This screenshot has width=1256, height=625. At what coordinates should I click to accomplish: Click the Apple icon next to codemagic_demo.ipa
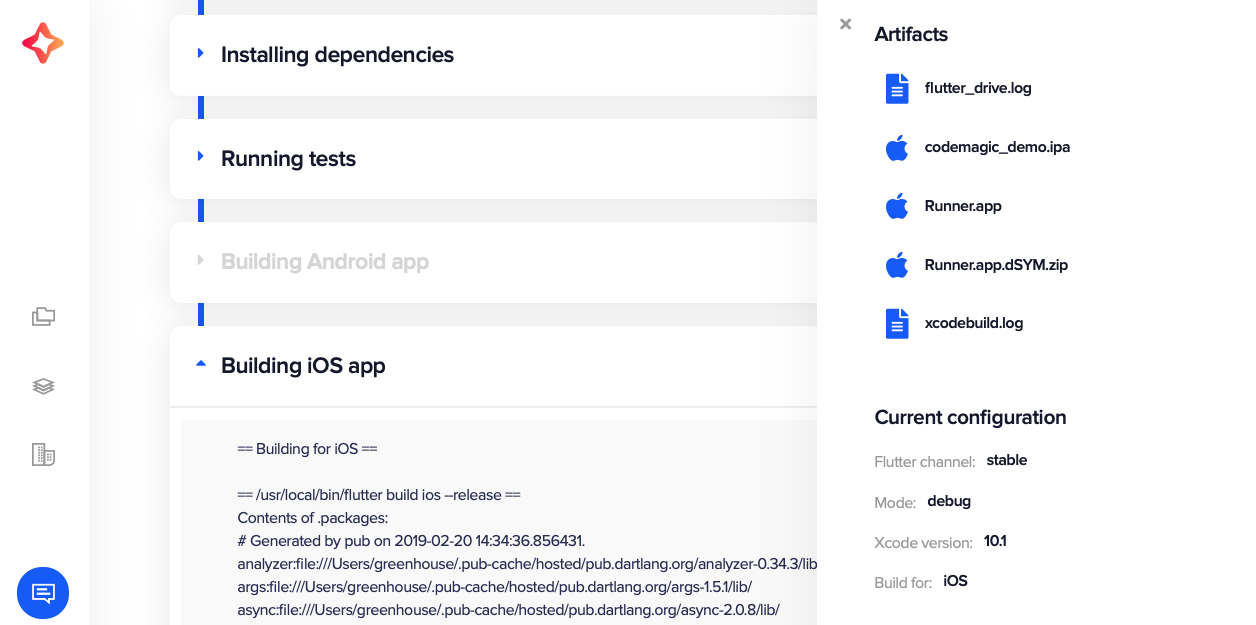click(897, 147)
